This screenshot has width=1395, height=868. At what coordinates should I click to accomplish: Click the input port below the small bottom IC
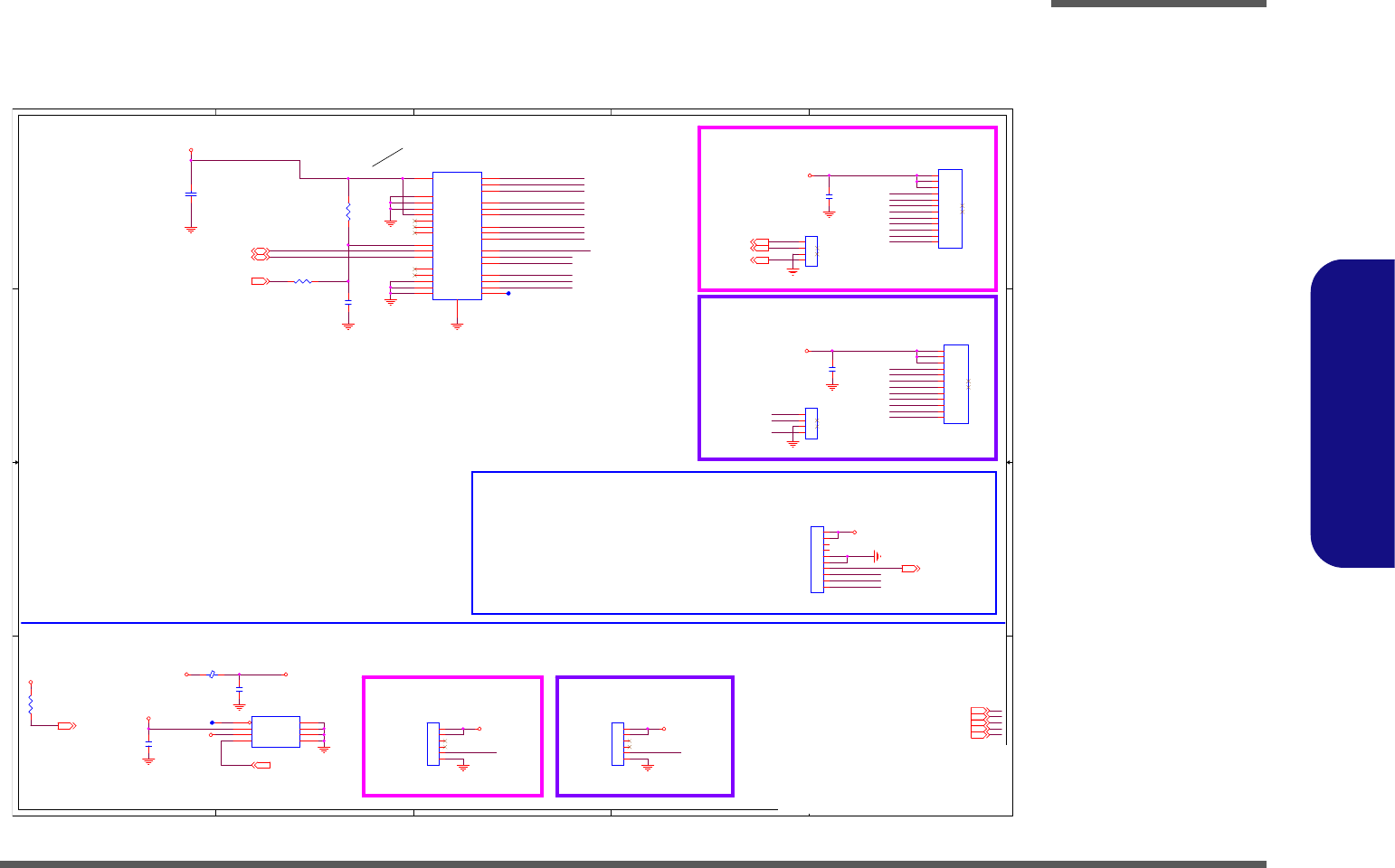[x=261, y=766]
